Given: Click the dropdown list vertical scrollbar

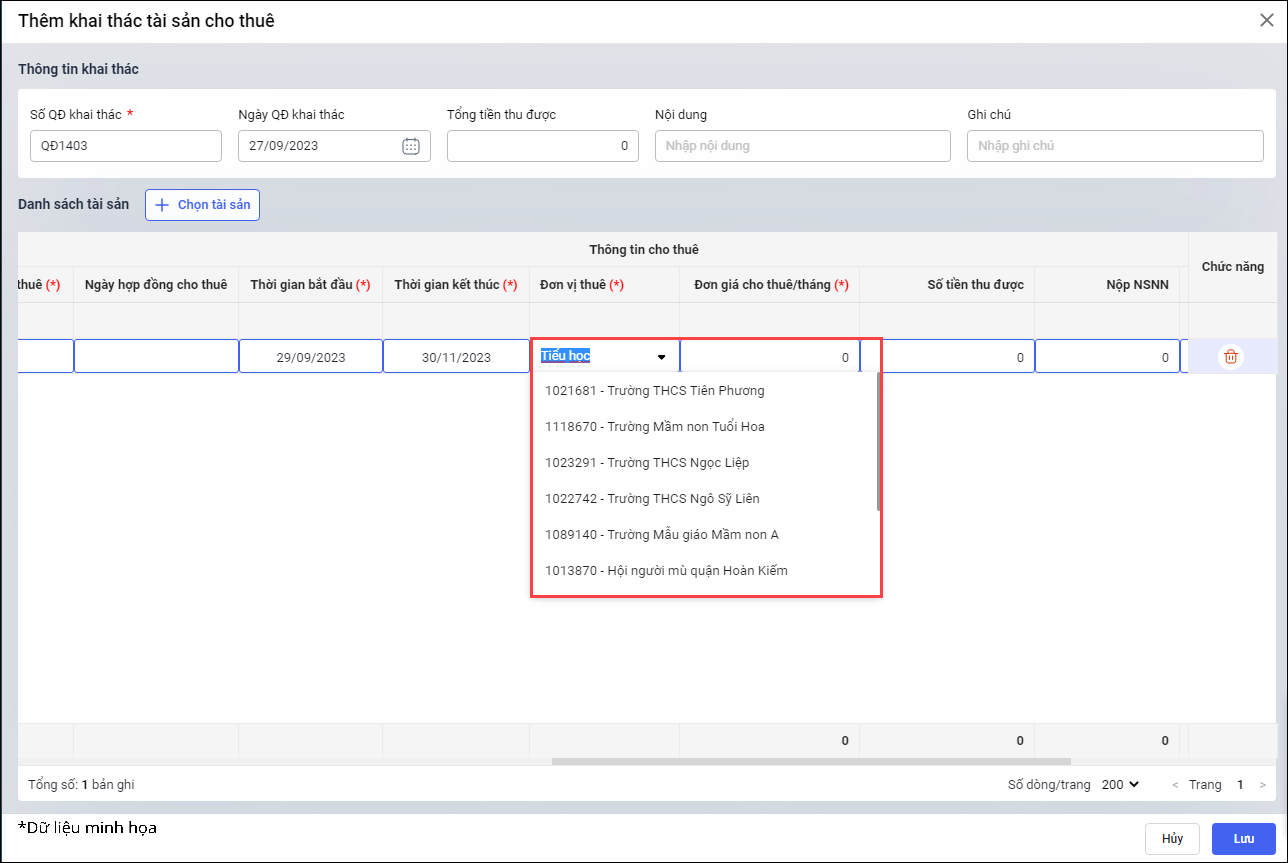Looking at the screenshot, I should point(878,440).
